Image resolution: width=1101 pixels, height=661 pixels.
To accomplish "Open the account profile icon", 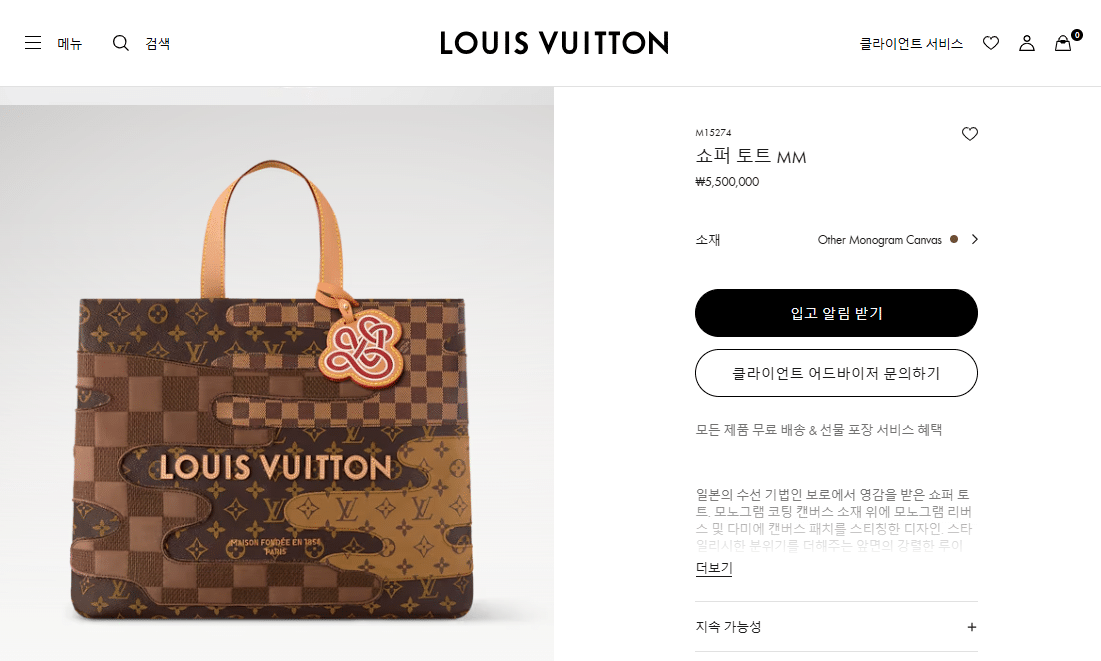I will coord(1027,43).
